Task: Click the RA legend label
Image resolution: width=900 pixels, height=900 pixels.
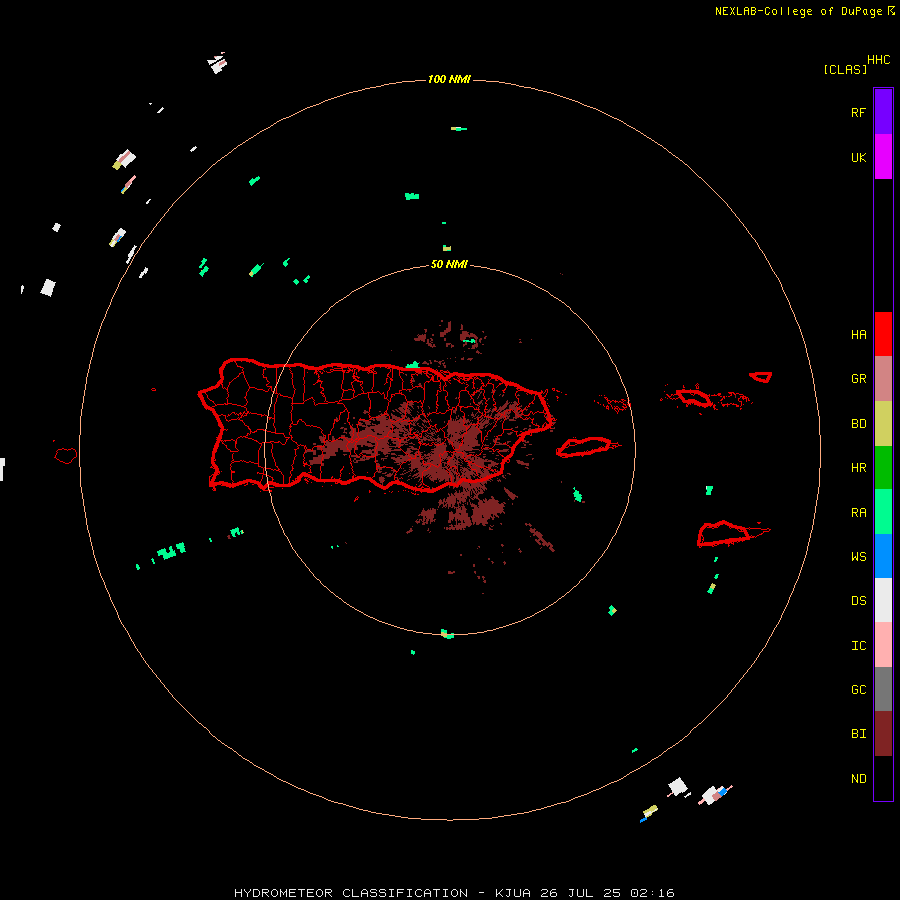Action: [858, 513]
